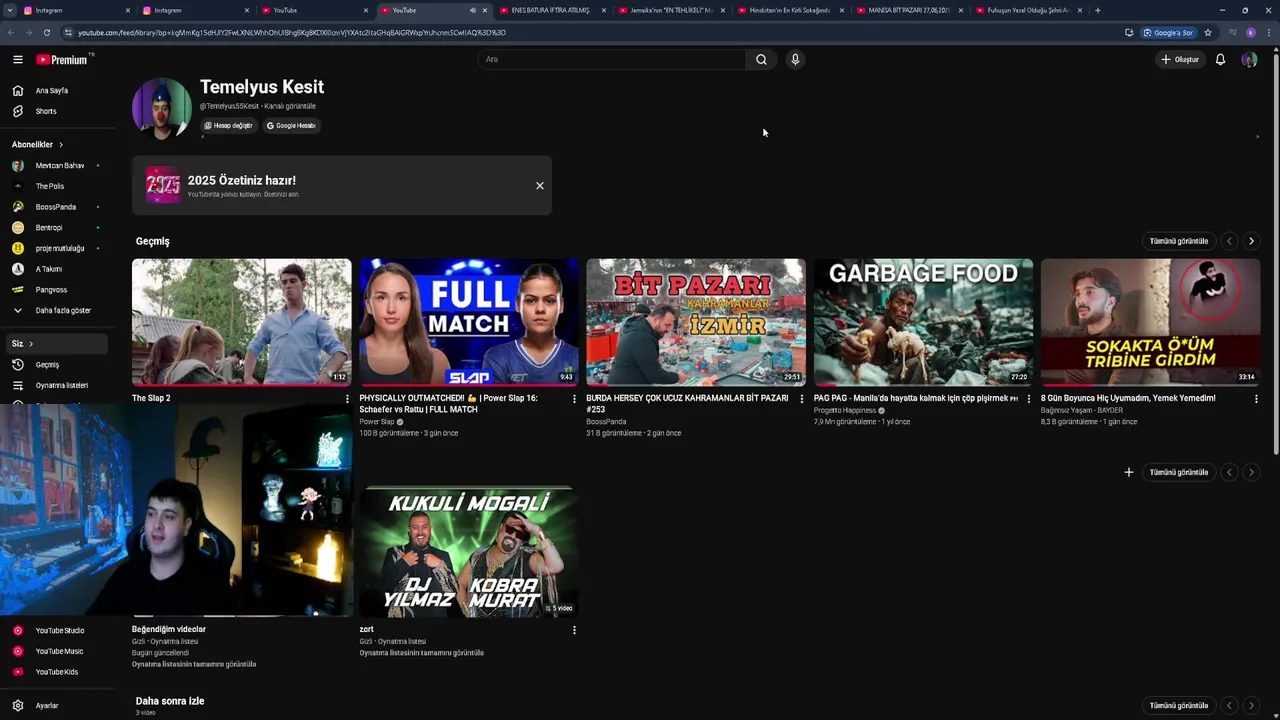The image size is (1280, 720).
Task: Click the browser address bar URL
Action: coord(292,32)
